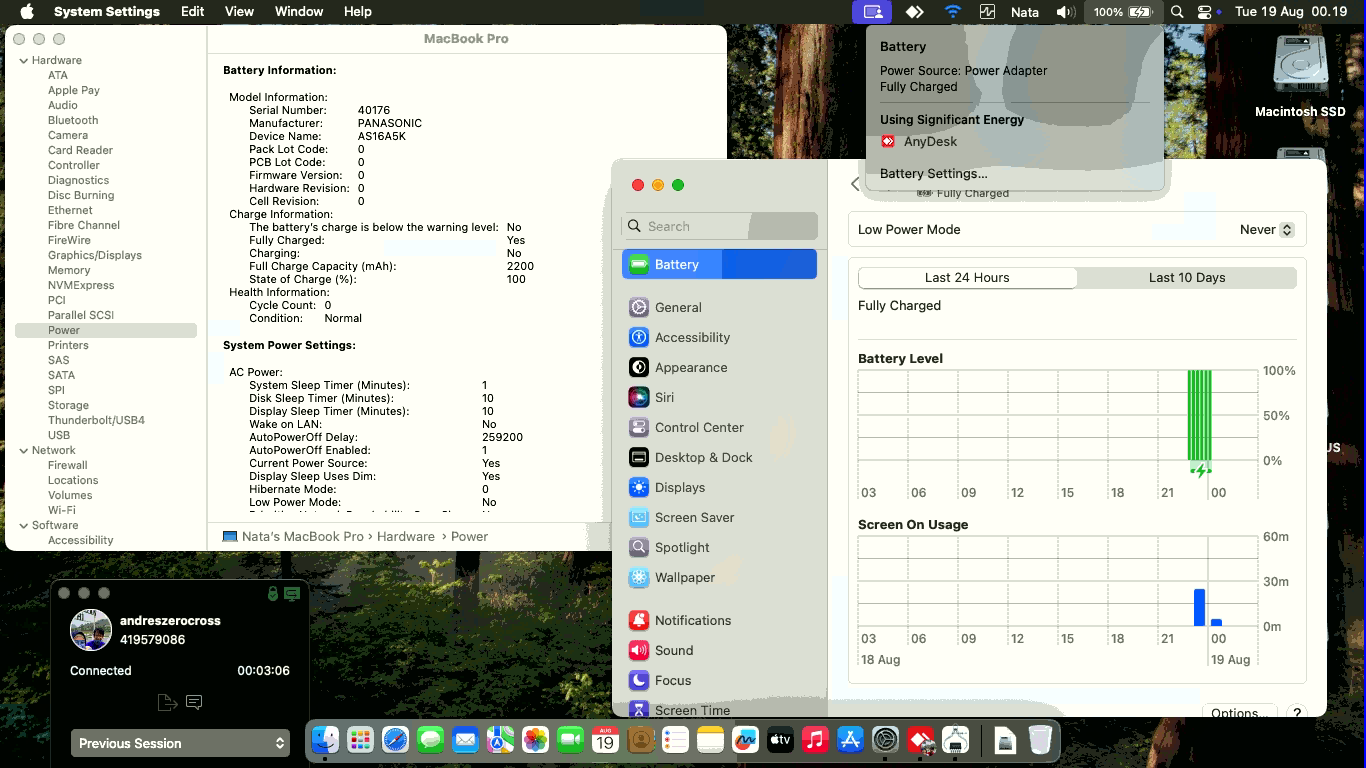Image resolution: width=1366 pixels, height=768 pixels.
Task: Switch to the Last 10 Days tab
Action: coord(1186,277)
